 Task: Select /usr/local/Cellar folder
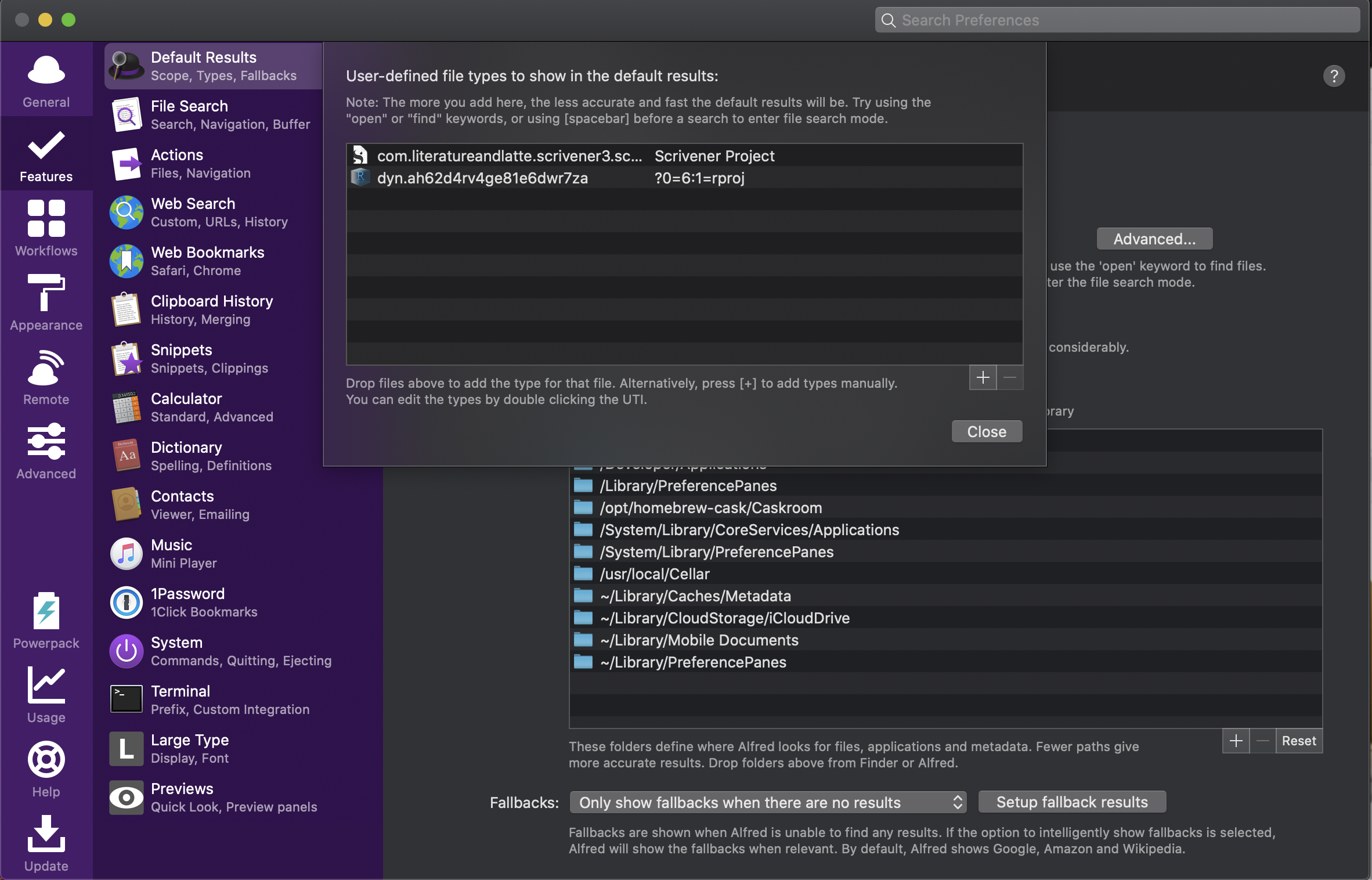pyautogui.click(x=945, y=574)
